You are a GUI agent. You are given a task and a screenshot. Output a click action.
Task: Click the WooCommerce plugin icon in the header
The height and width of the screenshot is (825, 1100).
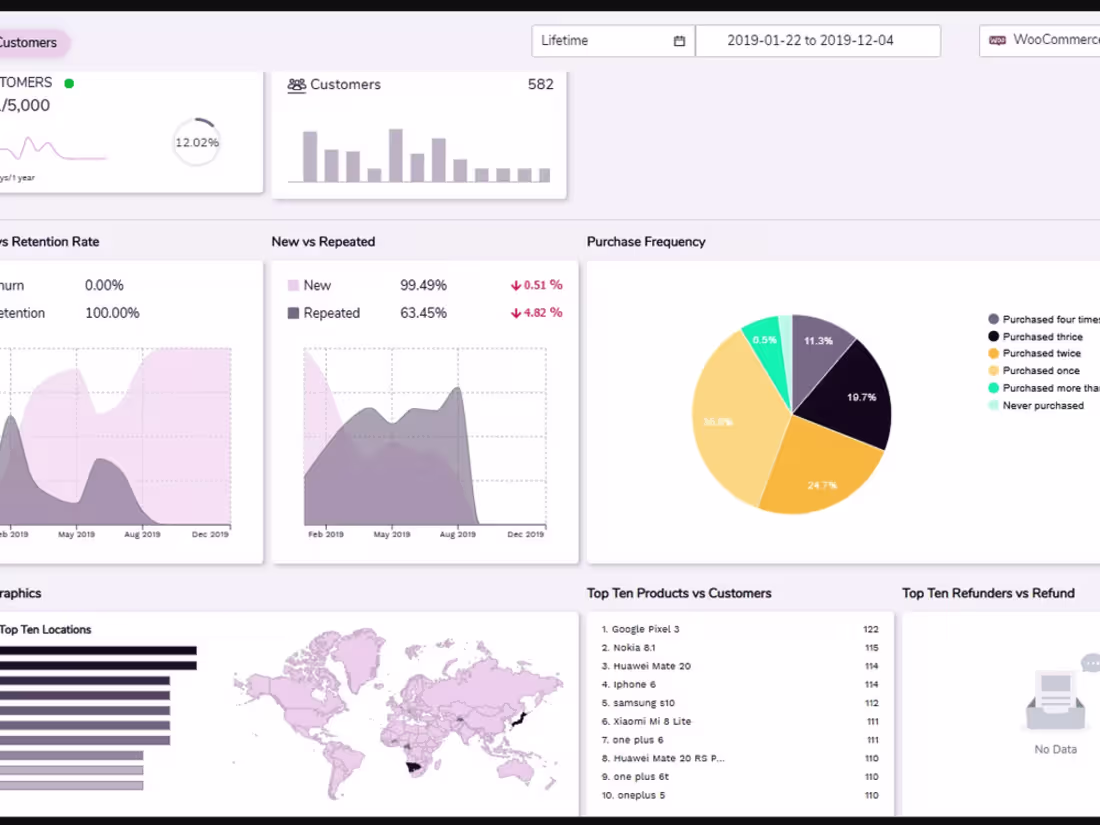tap(996, 40)
